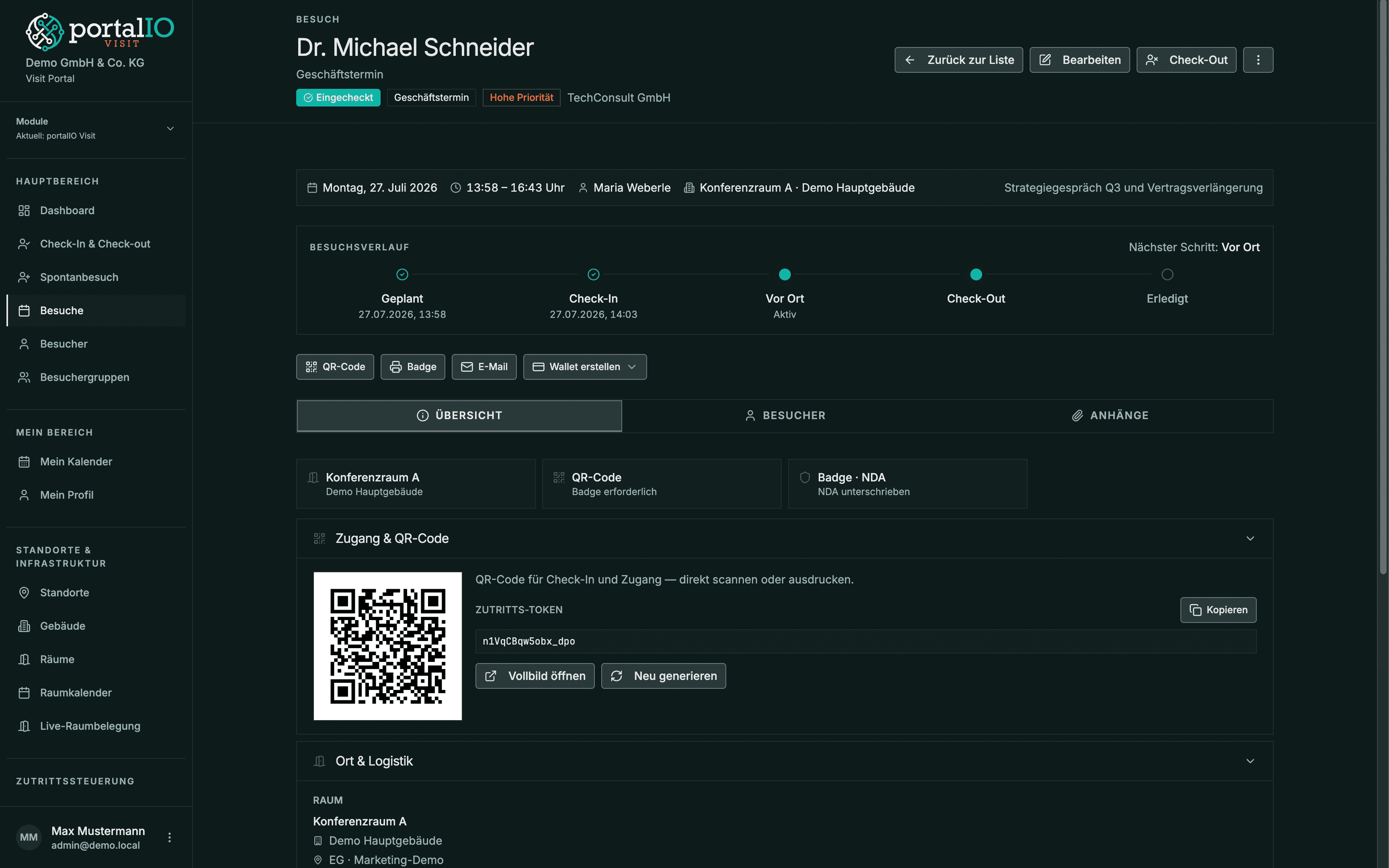This screenshot has width=1389, height=868.
Task: Click Bearbeiten to edit the visit
Action: 1080,60
